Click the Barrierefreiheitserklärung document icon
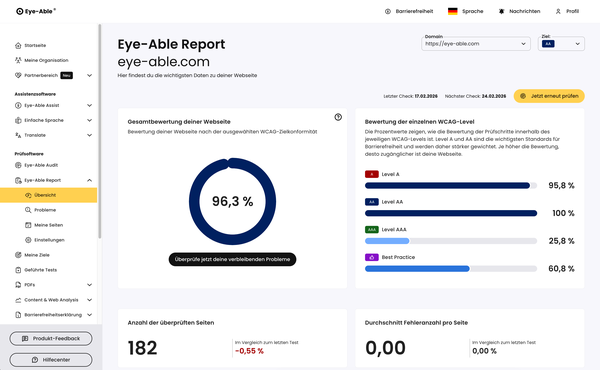 (x=18, y=315)
